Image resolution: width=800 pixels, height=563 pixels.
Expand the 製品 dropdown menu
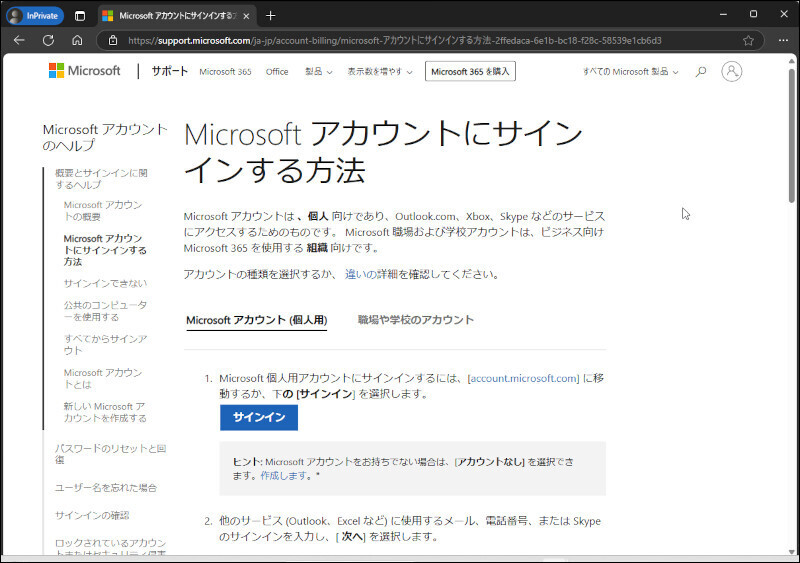click(x=318, y=72)
